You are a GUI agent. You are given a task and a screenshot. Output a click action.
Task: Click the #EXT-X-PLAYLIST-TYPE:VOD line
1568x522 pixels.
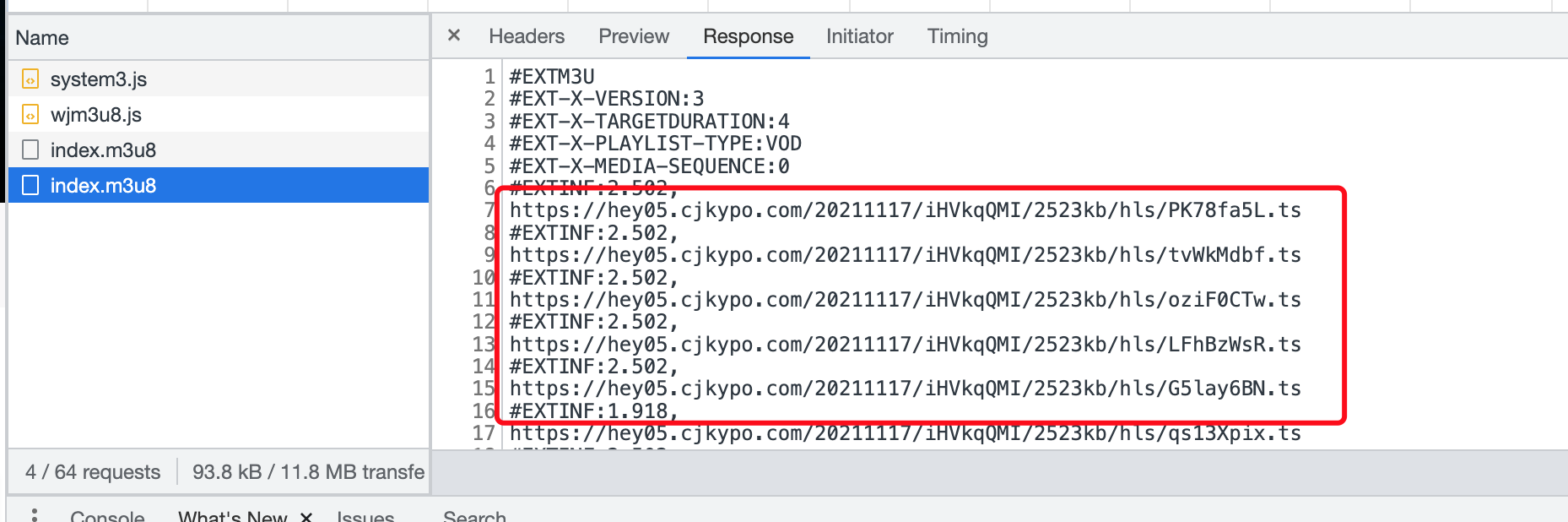click(656, 144)
